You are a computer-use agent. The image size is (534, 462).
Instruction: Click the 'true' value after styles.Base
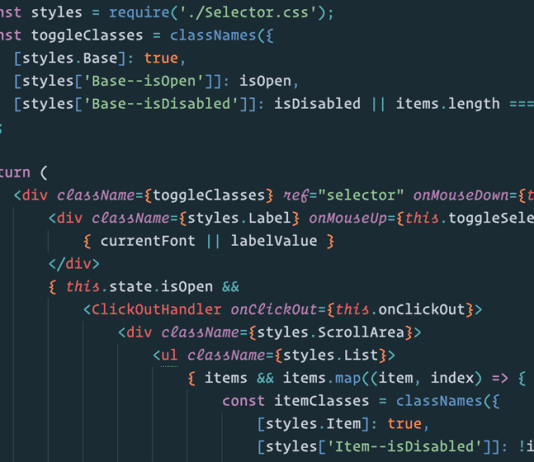(x=161, y=58)
